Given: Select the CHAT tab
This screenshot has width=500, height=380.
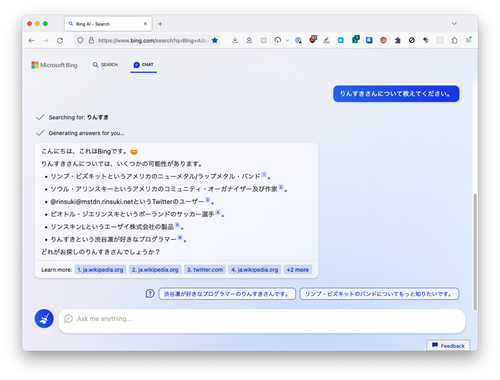Looking at the screenshot, I should tap(143, 65).
